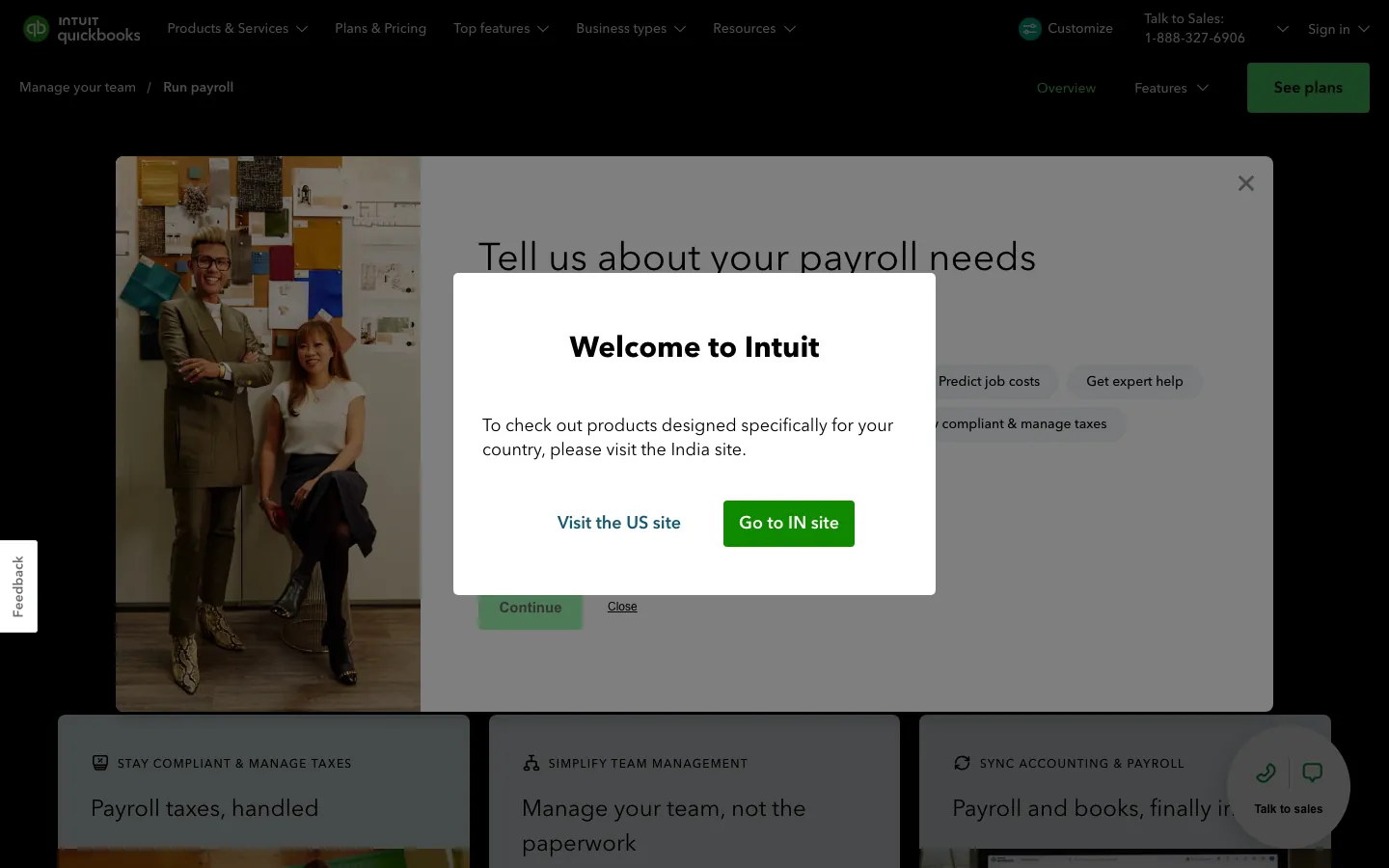This screenshot has height=868, width=1389.
Task: Close the payroll needs dialog with X
Action: point(1246,183)
